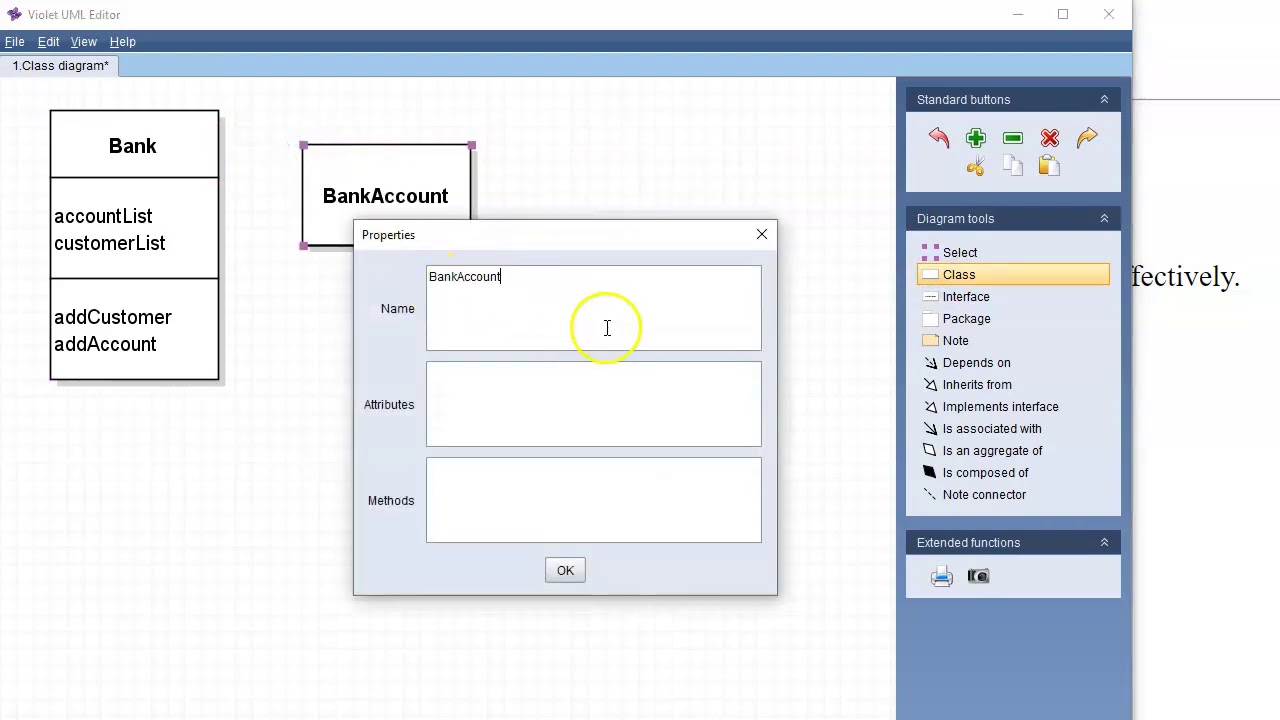Click the red Undo arrow
The width and height of the screenshot is (1280, 720).
click(x=938, y=138)
